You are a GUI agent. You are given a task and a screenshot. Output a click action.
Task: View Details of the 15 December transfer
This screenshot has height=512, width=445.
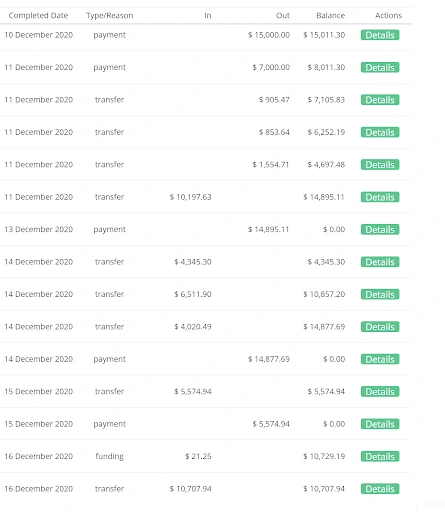point(380,391)
